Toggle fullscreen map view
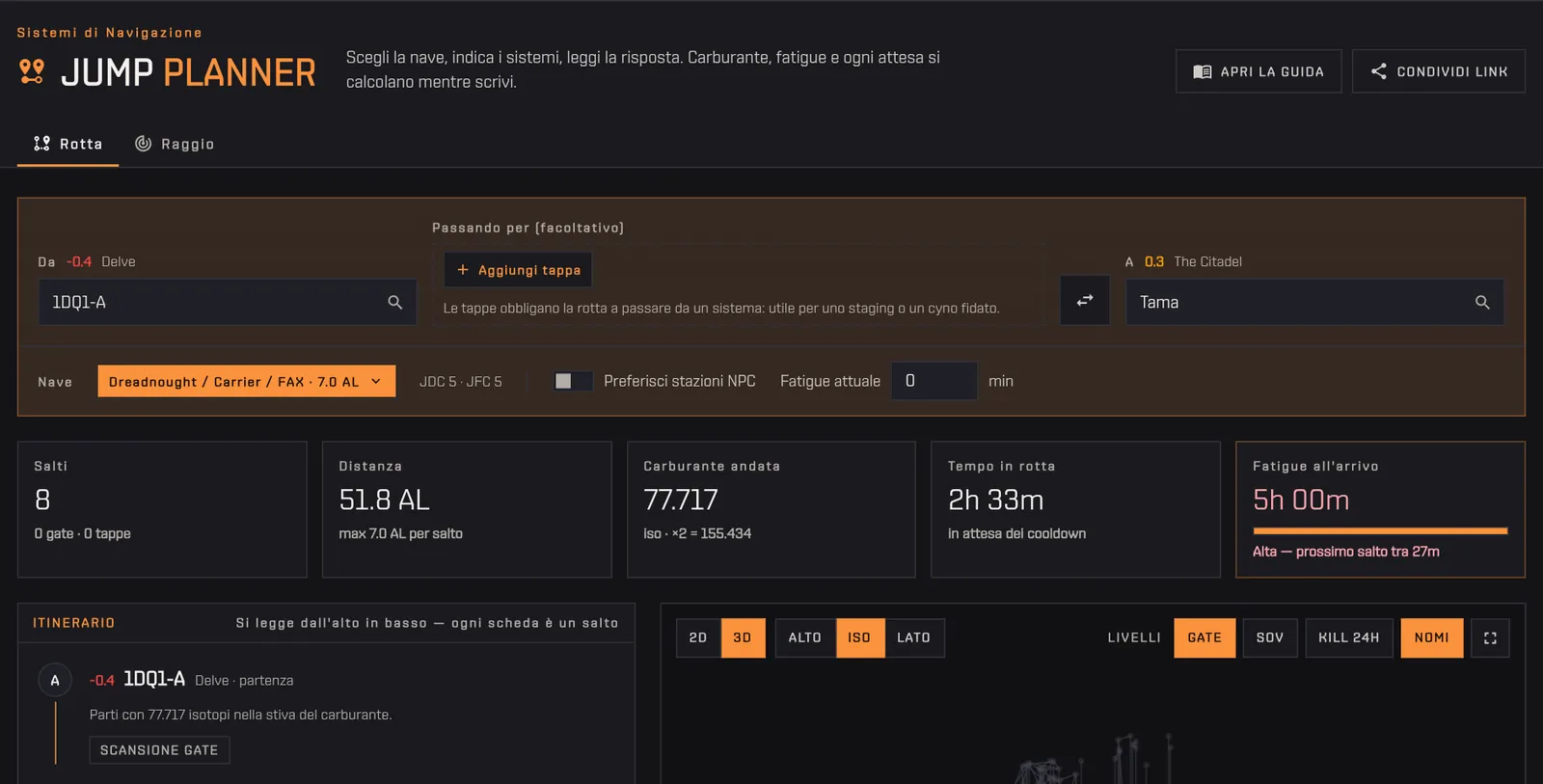Viewport: 1543px width, 784px height. pyautogui.click(x=1490, y=637)
